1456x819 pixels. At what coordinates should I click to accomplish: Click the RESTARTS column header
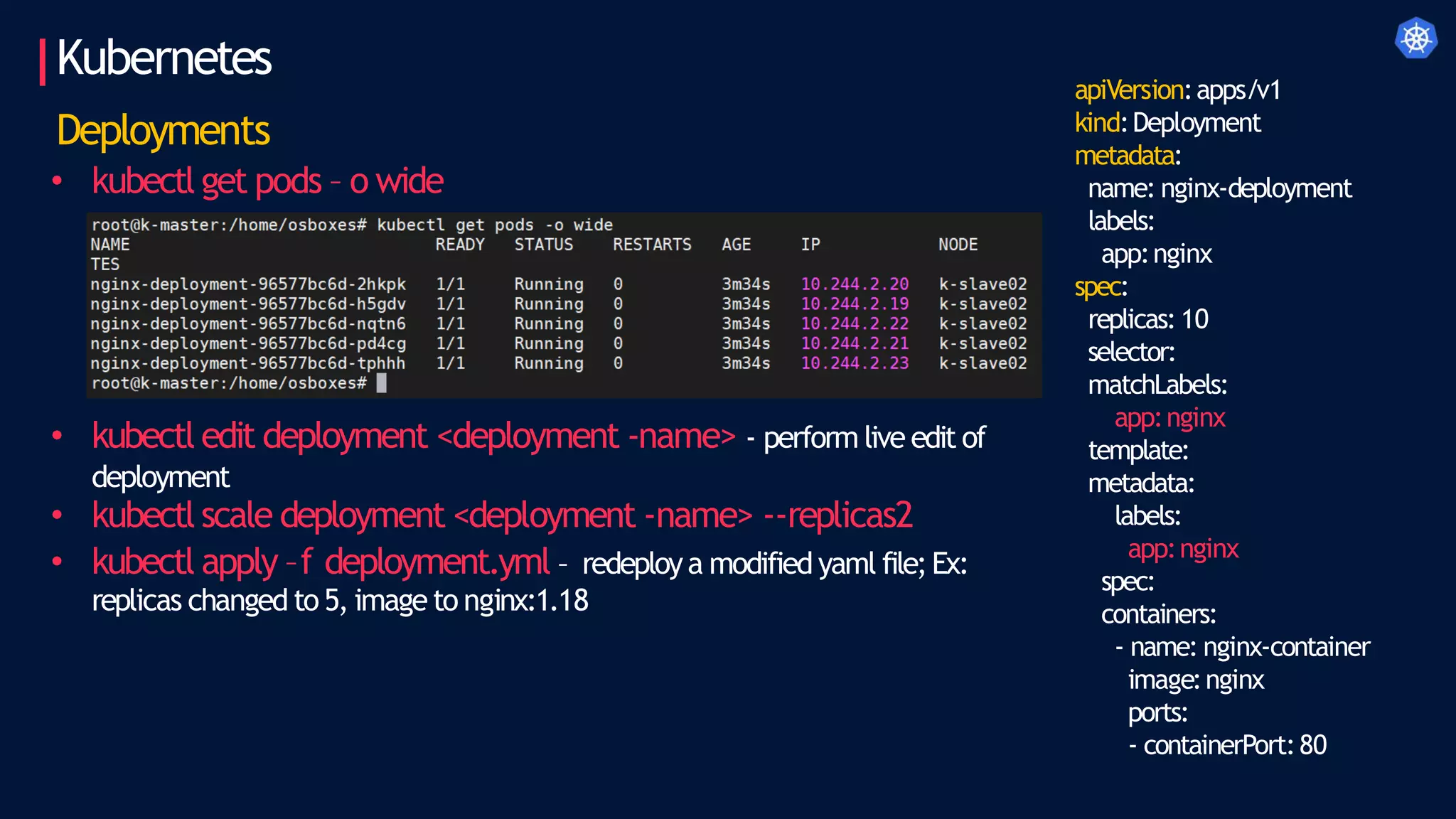pos(652,245)
